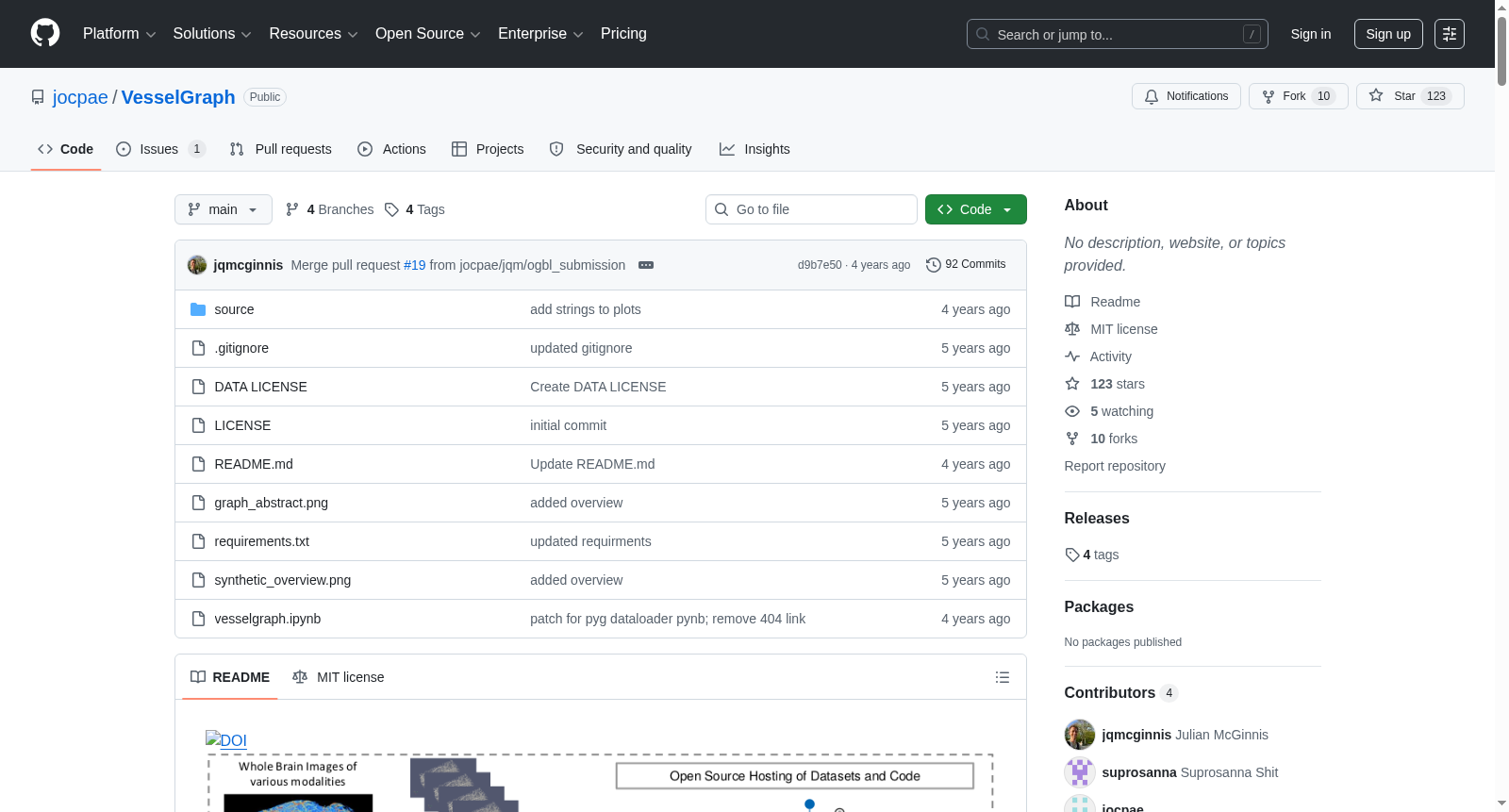Click the Go to file search box

[x=811, y=209]
